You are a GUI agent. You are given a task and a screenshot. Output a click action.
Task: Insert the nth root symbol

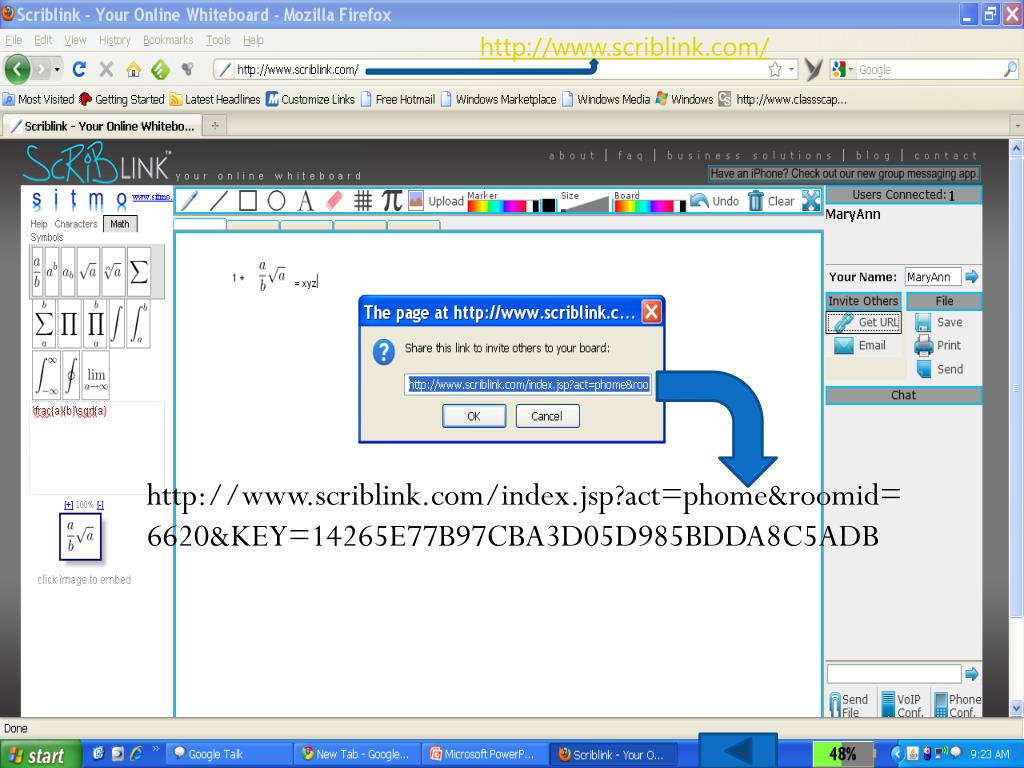click(114, 272)
